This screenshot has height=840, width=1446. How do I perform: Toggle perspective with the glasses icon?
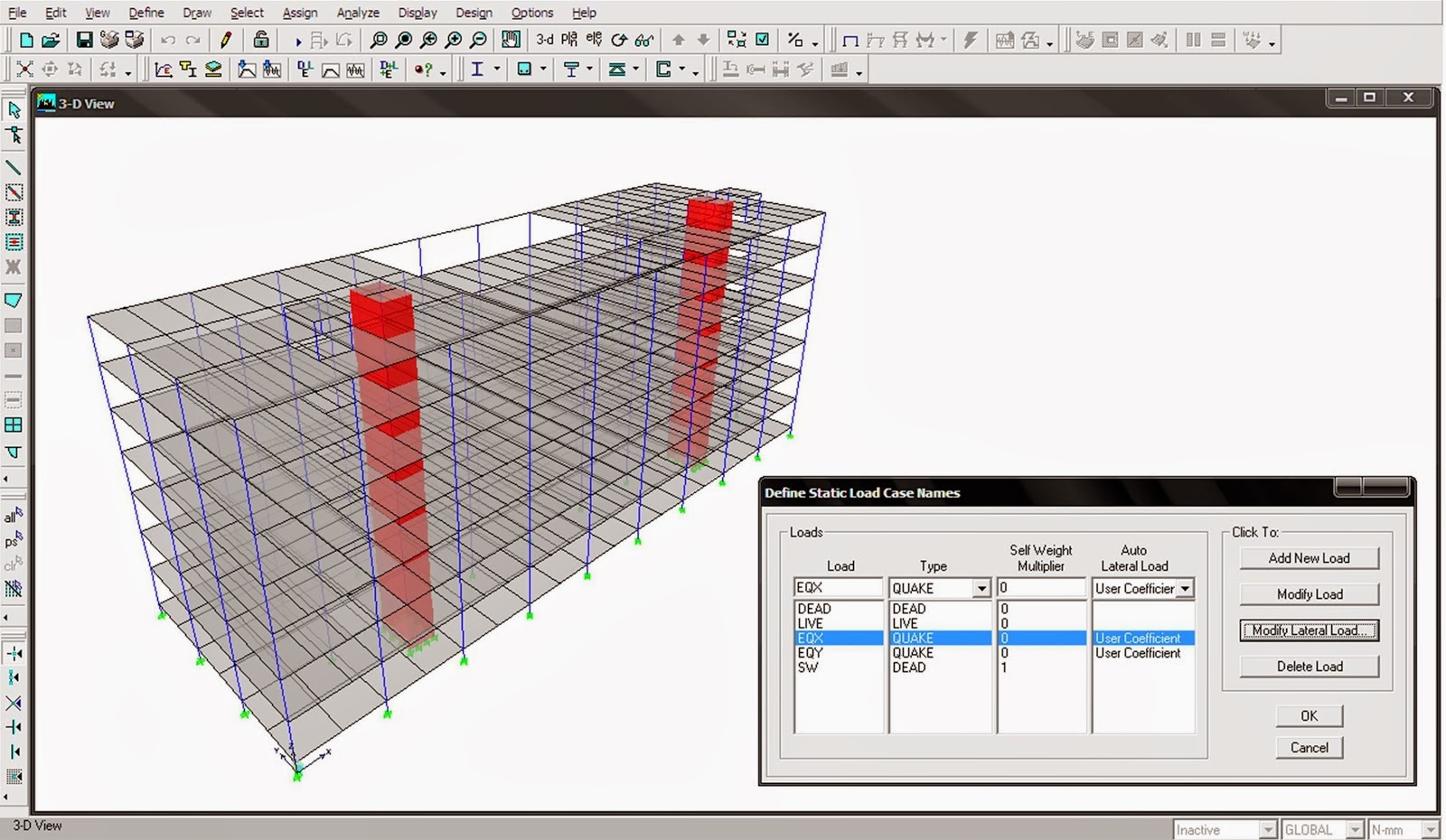click(x=644, y=40)
